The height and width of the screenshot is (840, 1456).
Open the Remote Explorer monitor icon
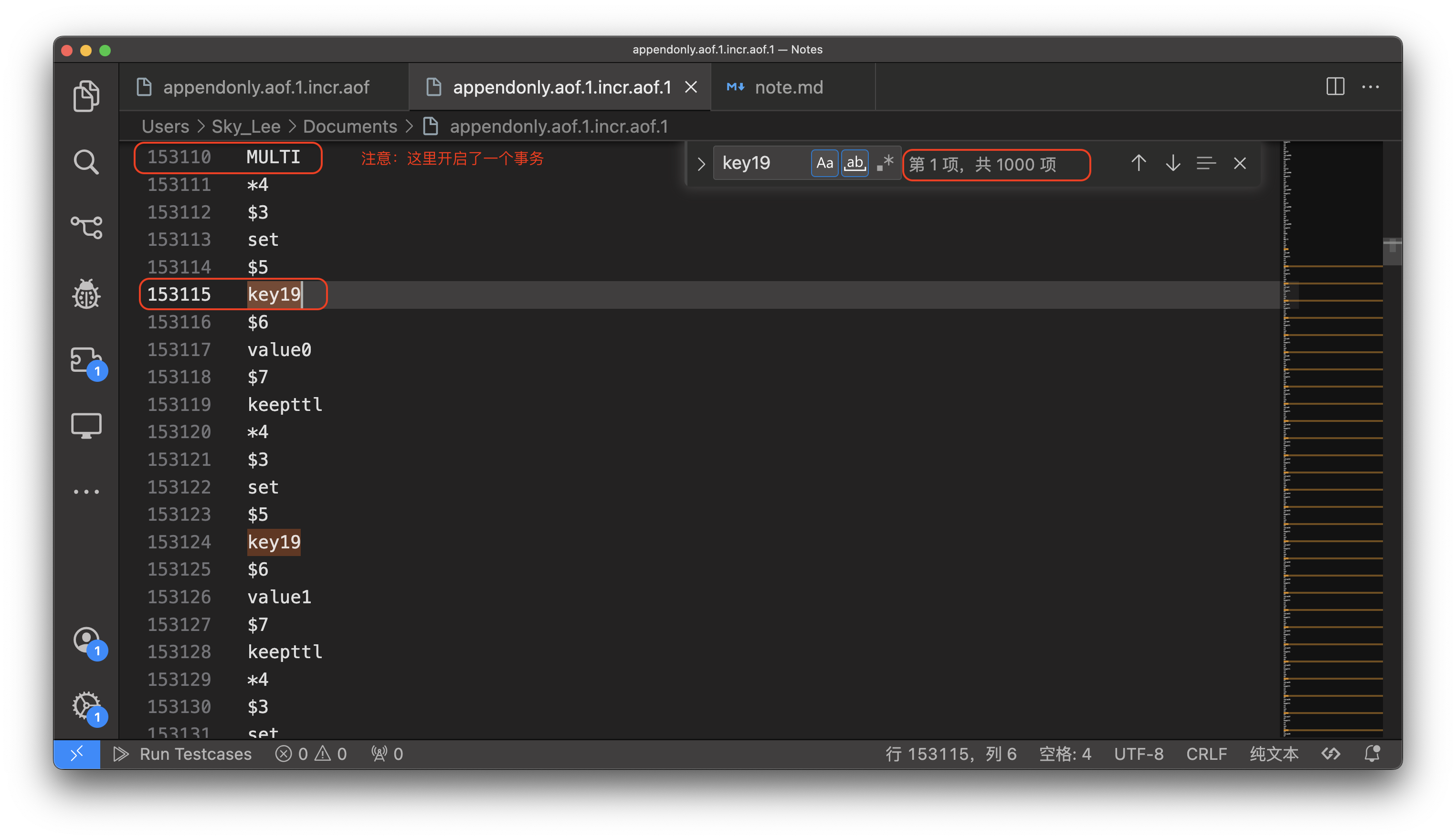86,426
